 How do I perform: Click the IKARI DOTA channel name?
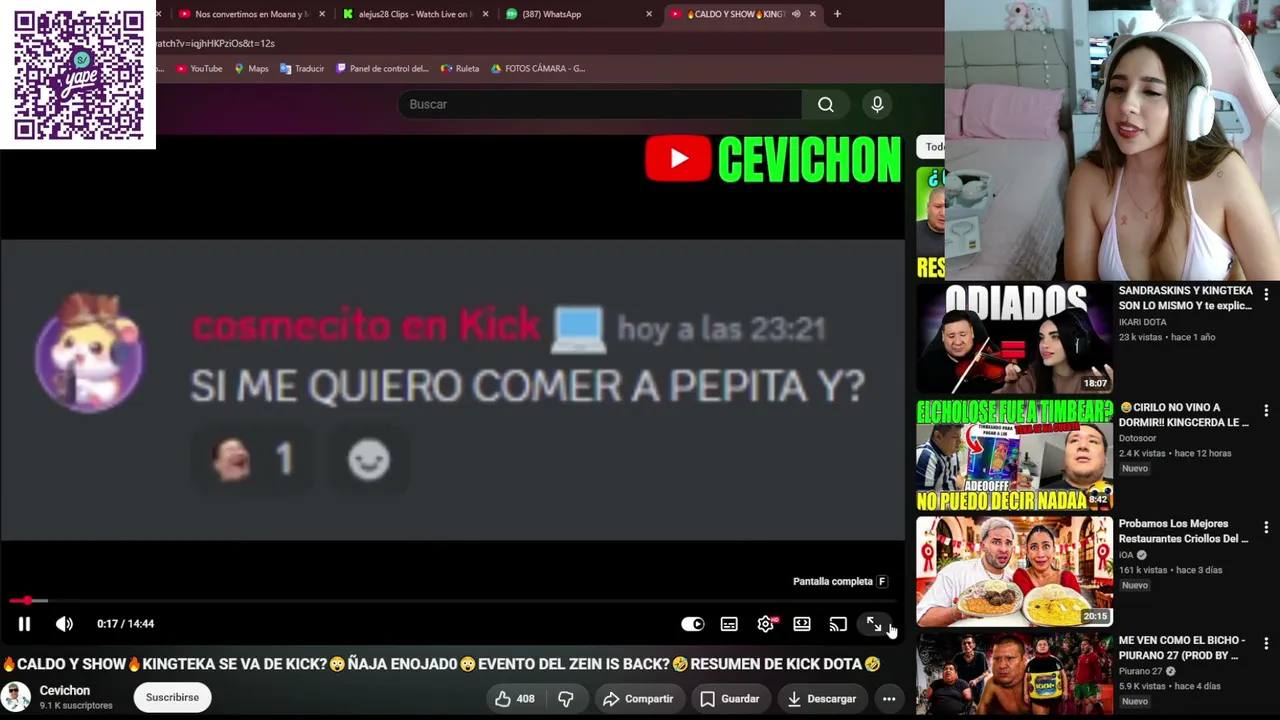pyautogui.click(x=1142, y=322)
